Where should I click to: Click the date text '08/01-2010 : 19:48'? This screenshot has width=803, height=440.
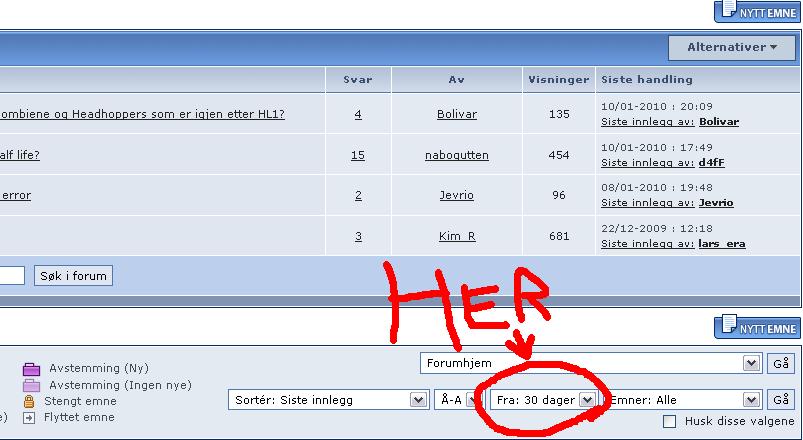(x=657, y=187)
